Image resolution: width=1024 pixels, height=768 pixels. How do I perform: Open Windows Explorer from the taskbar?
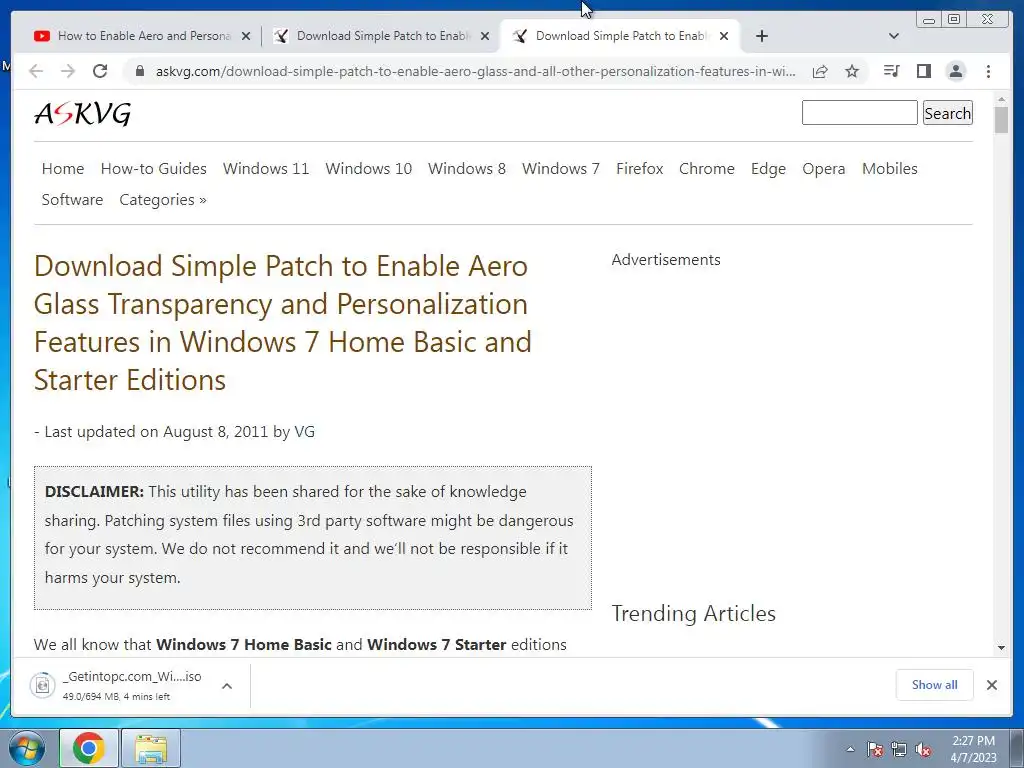click(x=151, y=748)
